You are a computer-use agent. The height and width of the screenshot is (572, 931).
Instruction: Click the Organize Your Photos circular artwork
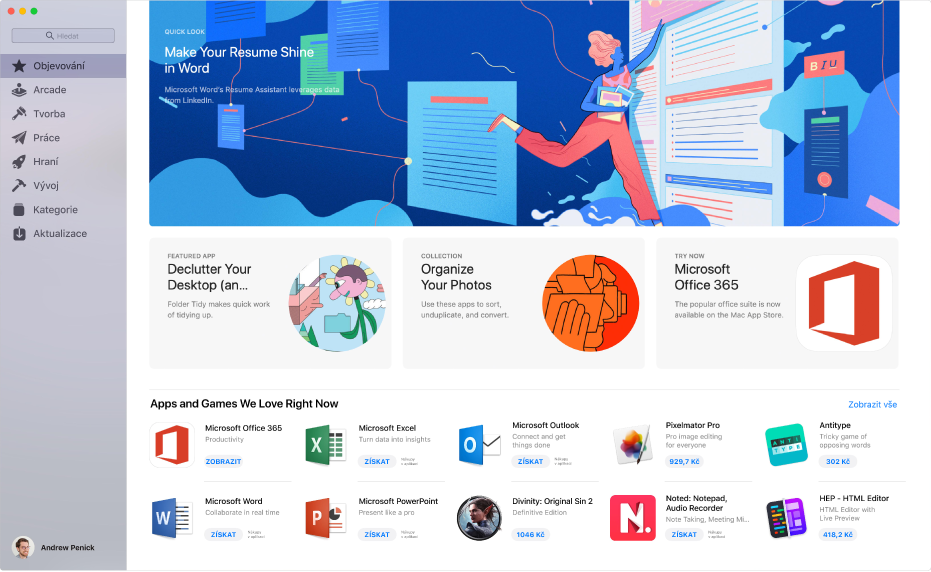click(590, 303)
